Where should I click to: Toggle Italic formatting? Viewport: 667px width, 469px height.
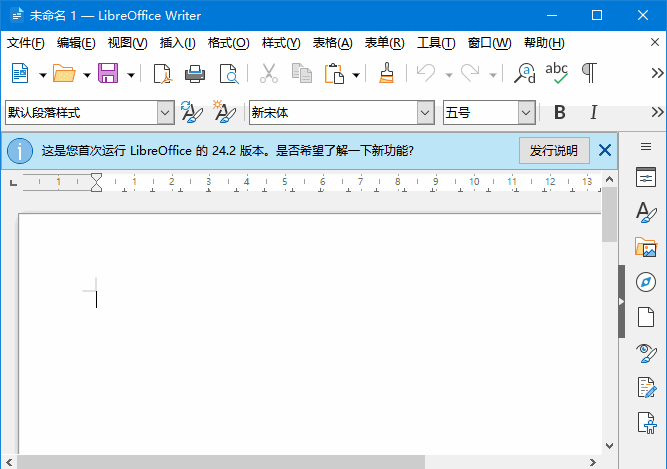(593, 113)
